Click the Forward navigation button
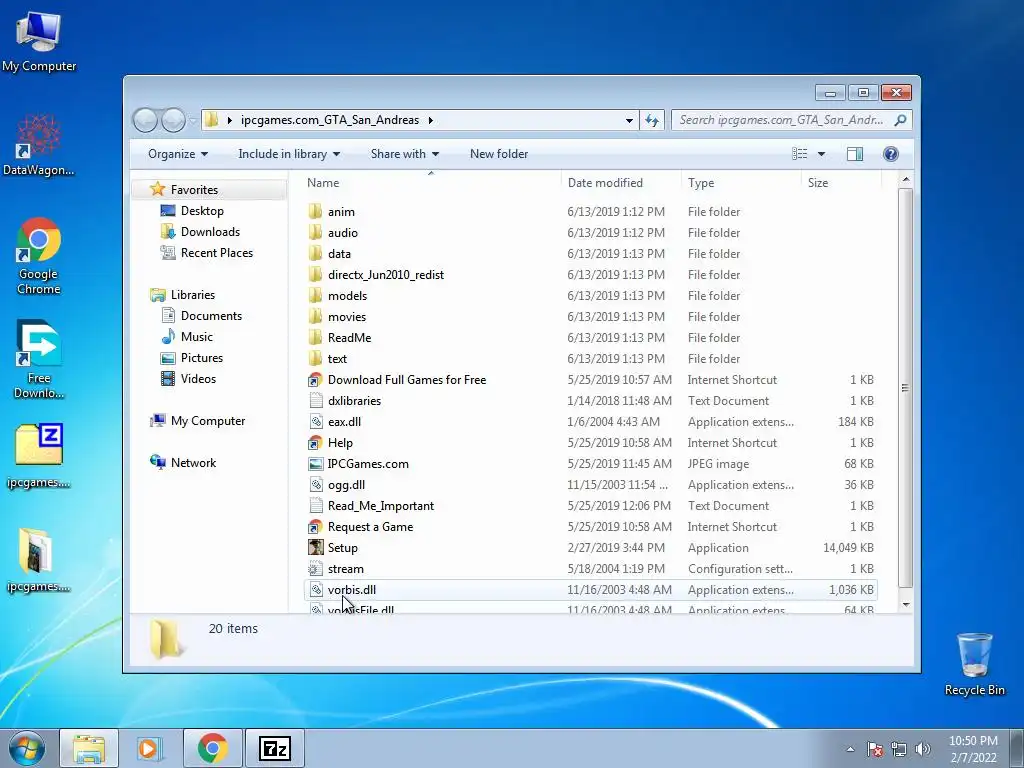1024x768 pixels. coord(173,120)
